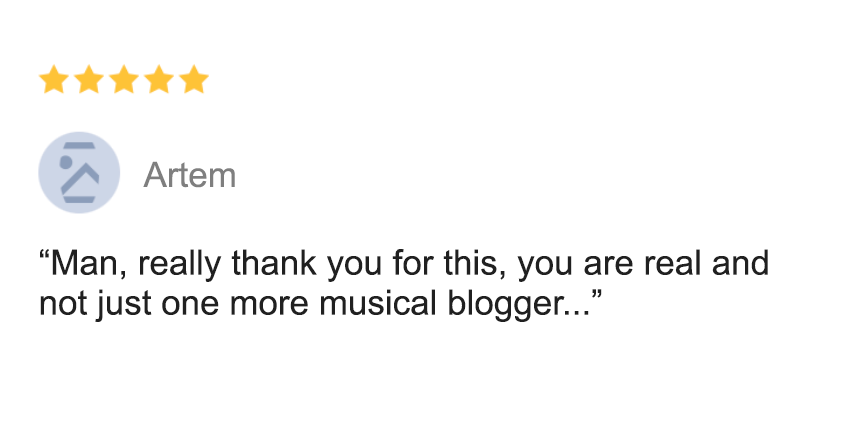The height and width of the screenshot is (448, 848).
Task: Choose the third star in the rating
Action: pyautogui.click(x=124, y=80)
